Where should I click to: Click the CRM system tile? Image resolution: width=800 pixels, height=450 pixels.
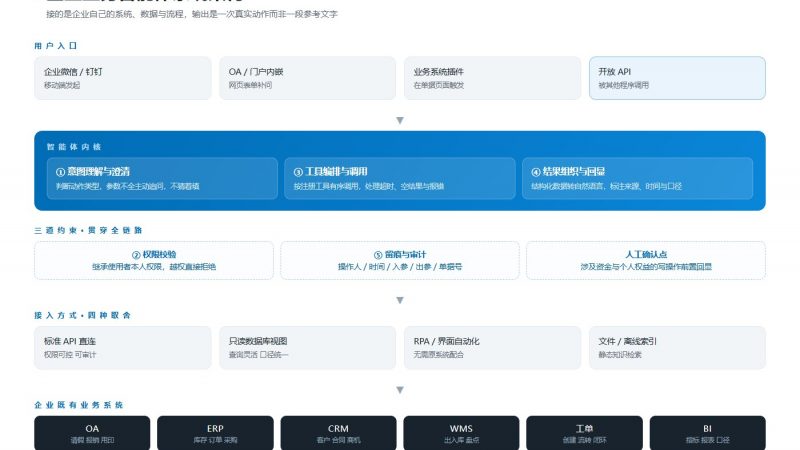pos(338,433)
